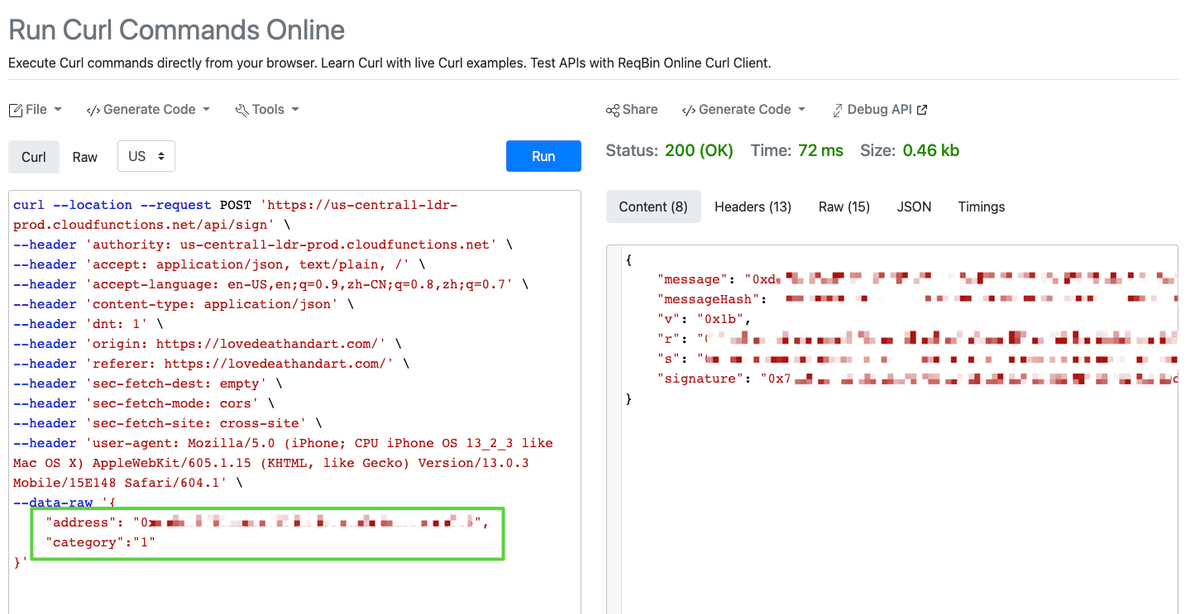Viewport: 1200px width, 614px height.
Task: Switch to Curl input mode
Action: click(34, 157)
